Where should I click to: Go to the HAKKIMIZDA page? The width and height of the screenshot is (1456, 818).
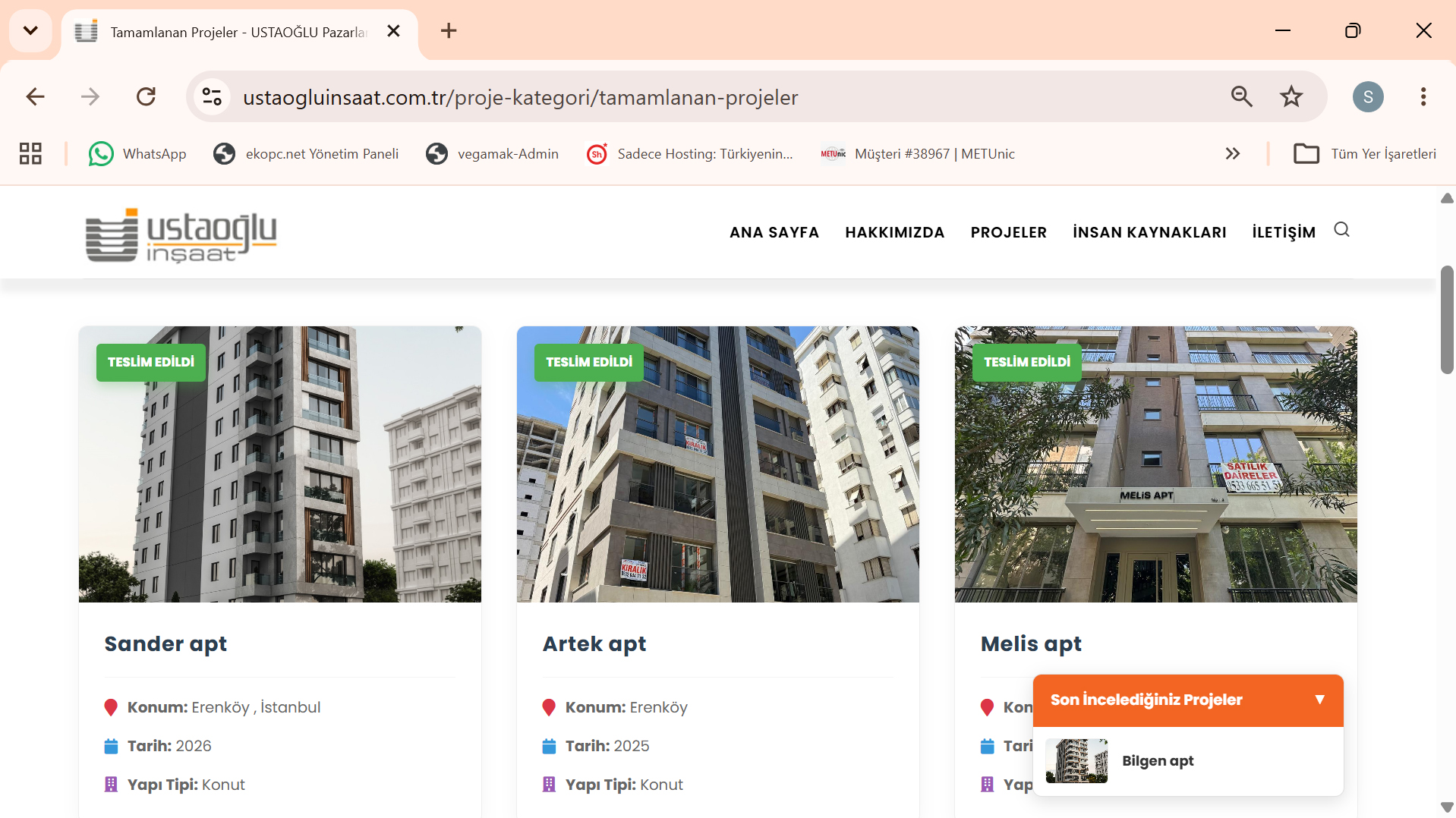coord(894,232)
